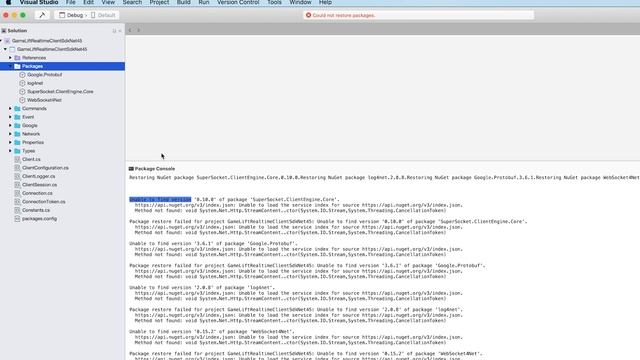The height and width of the screenshot is (360, 640).
Task: Click the red error icon in status bar
Action: tap(309, 15)
